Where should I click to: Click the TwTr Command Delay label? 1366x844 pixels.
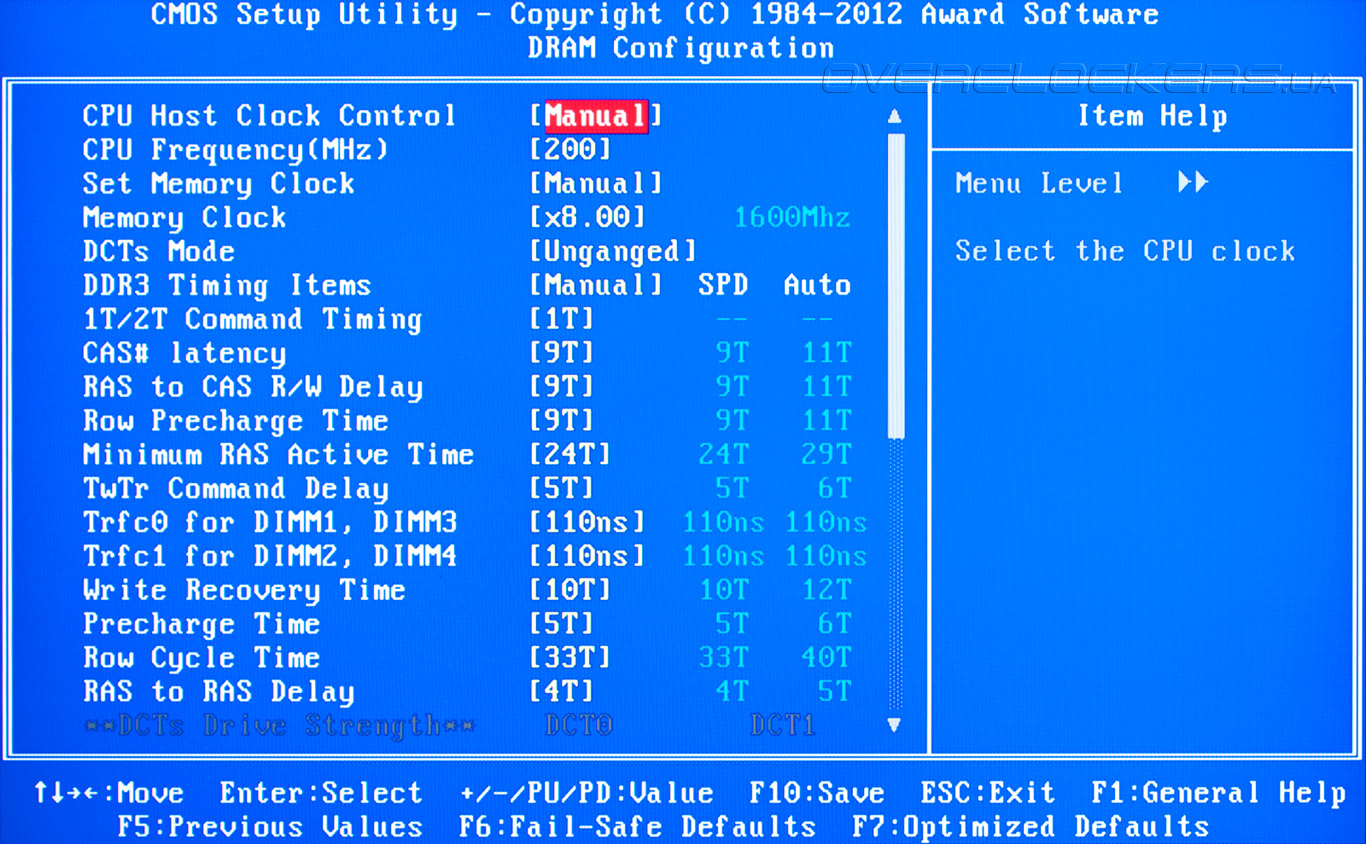point(235,490)
